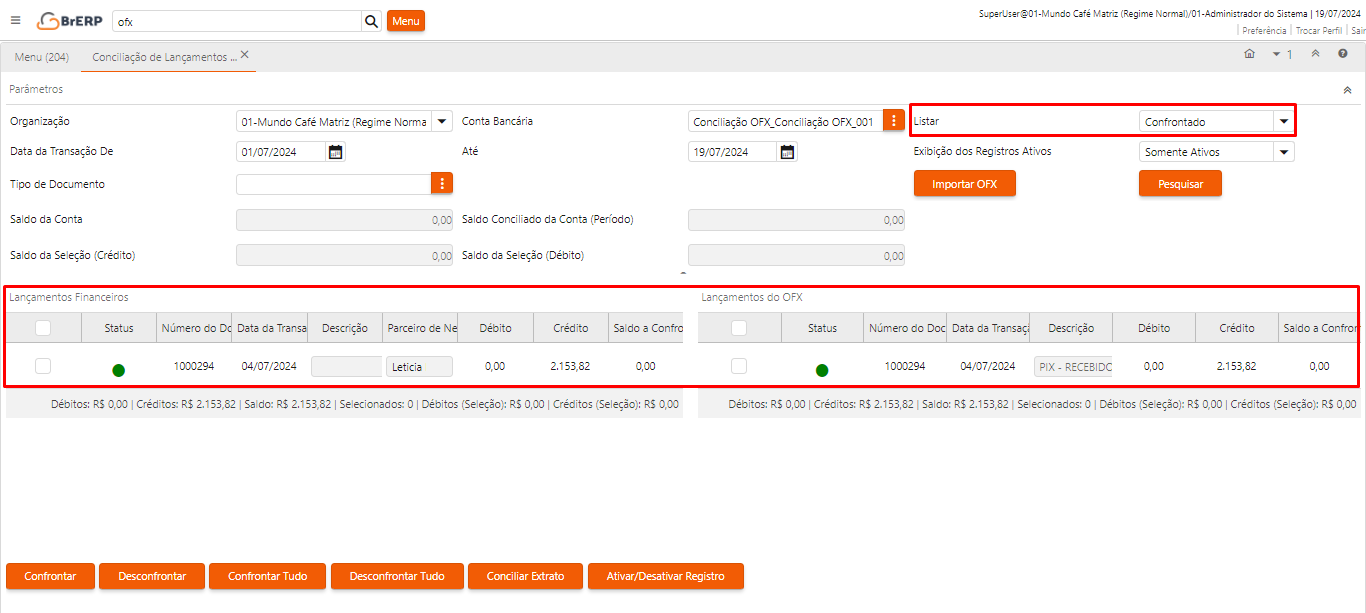The image size is (1366, 613).
Task: Click the Importar OFX button
Action: coord(964,184)
